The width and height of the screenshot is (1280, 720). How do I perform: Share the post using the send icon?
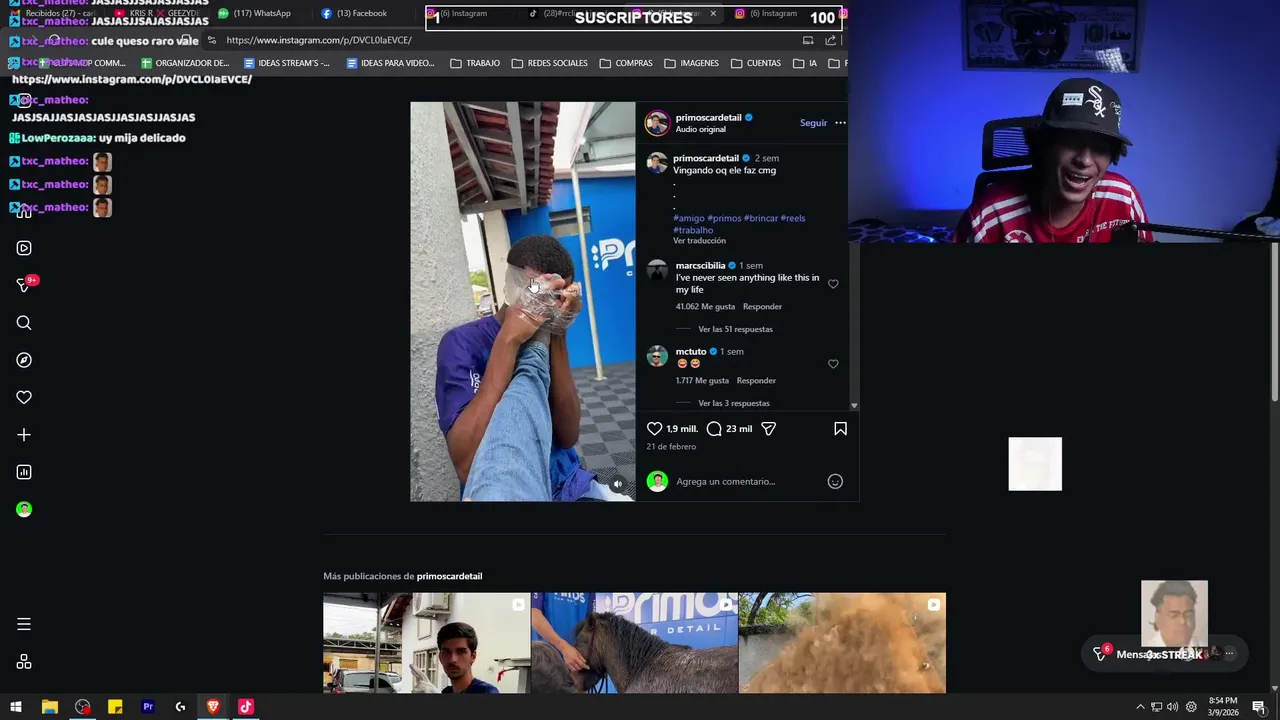pos(768,428)
